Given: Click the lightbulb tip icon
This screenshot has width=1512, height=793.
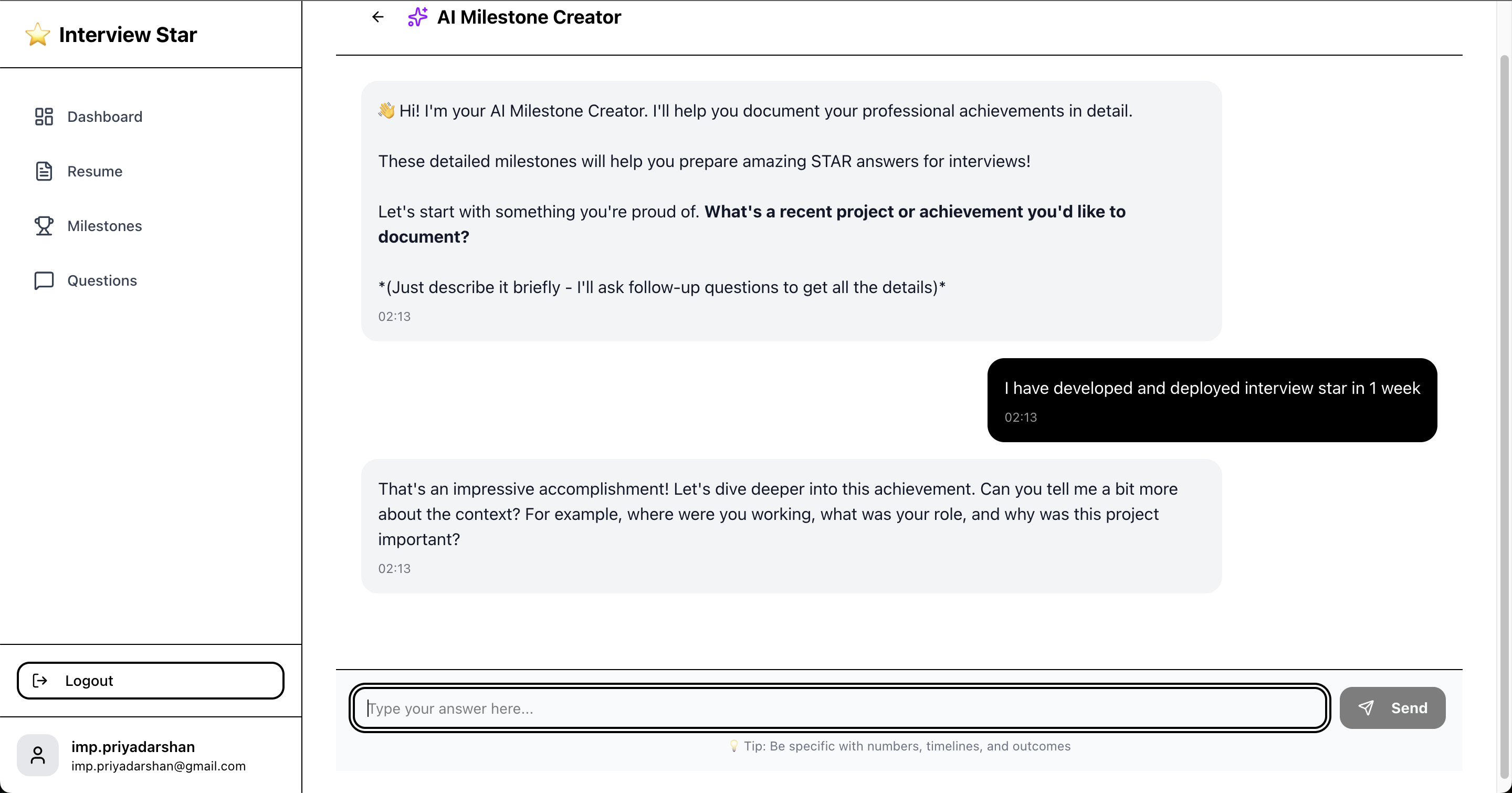Looking at the screenshot, I should click(x=734, y=746).
